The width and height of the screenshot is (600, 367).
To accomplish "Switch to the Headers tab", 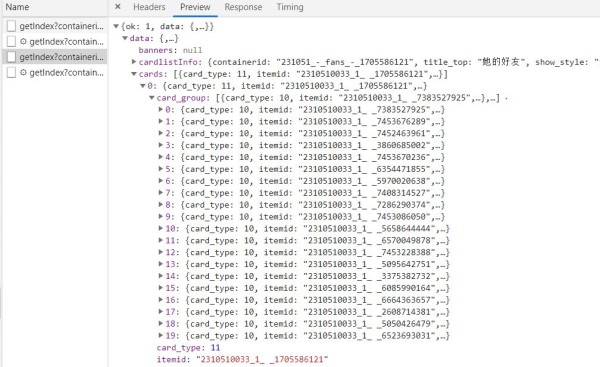I will 149,7.
